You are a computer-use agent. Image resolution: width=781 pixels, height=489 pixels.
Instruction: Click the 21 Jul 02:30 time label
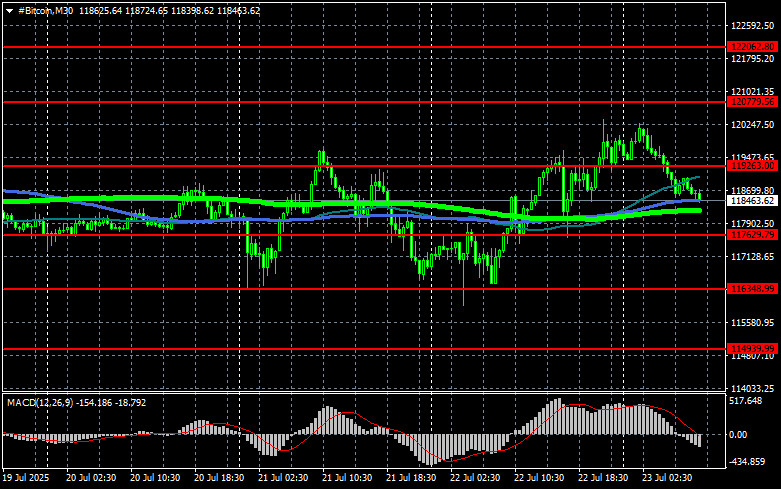coord(283,478)
